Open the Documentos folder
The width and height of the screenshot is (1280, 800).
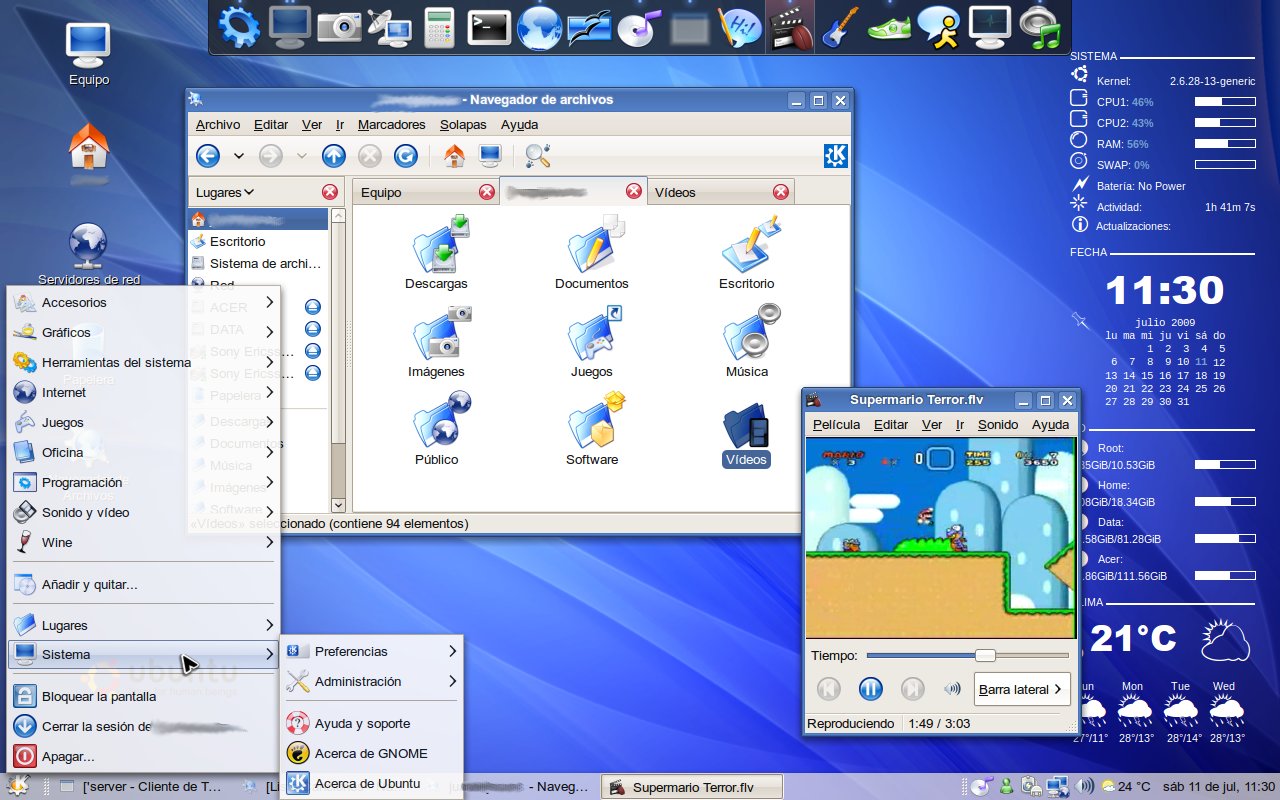tap(592, 252)
